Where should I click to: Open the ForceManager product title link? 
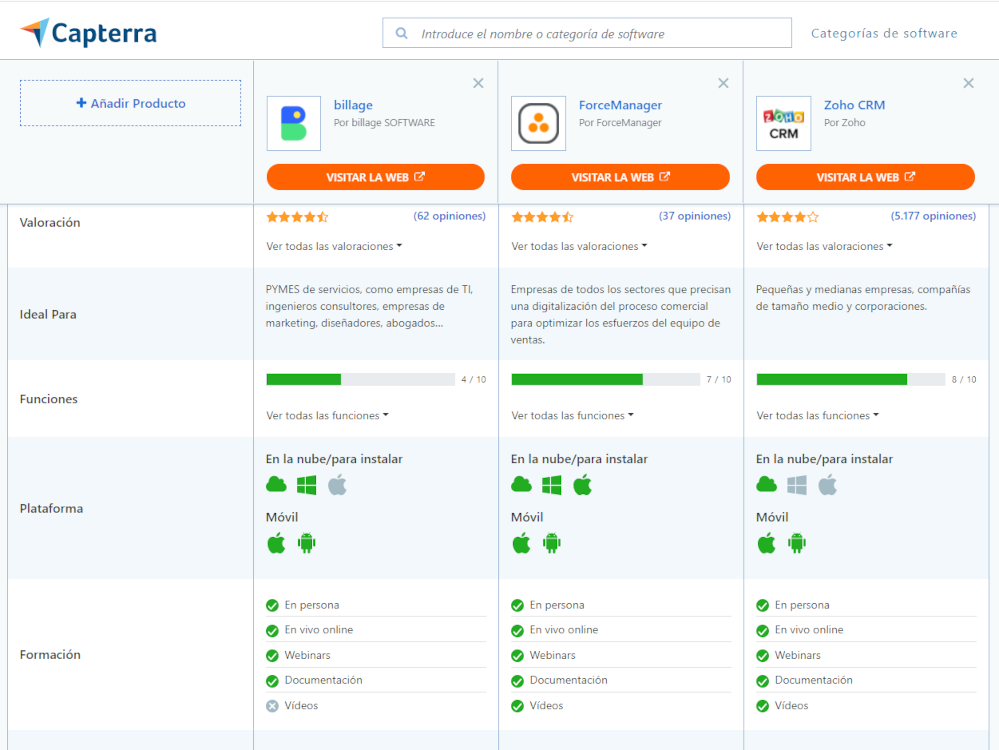pyautogui.click(x=621, y=105)
